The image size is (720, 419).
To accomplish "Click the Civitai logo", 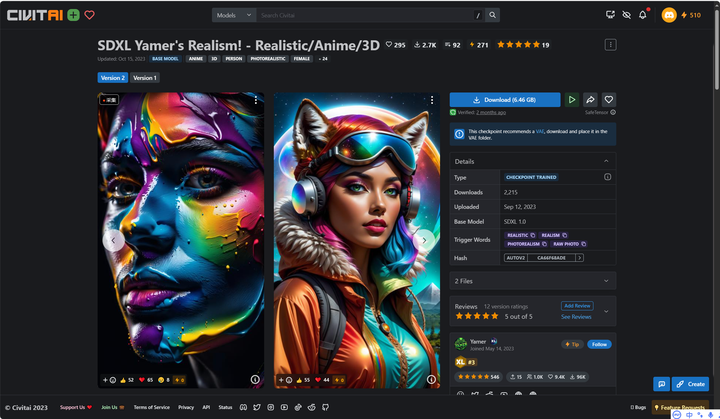I will pos(35,15).
